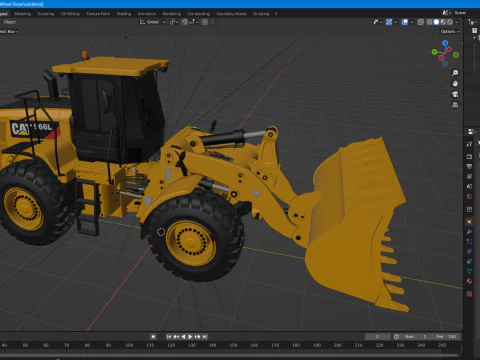Switch to solid viewport shading

coord(436,22)
